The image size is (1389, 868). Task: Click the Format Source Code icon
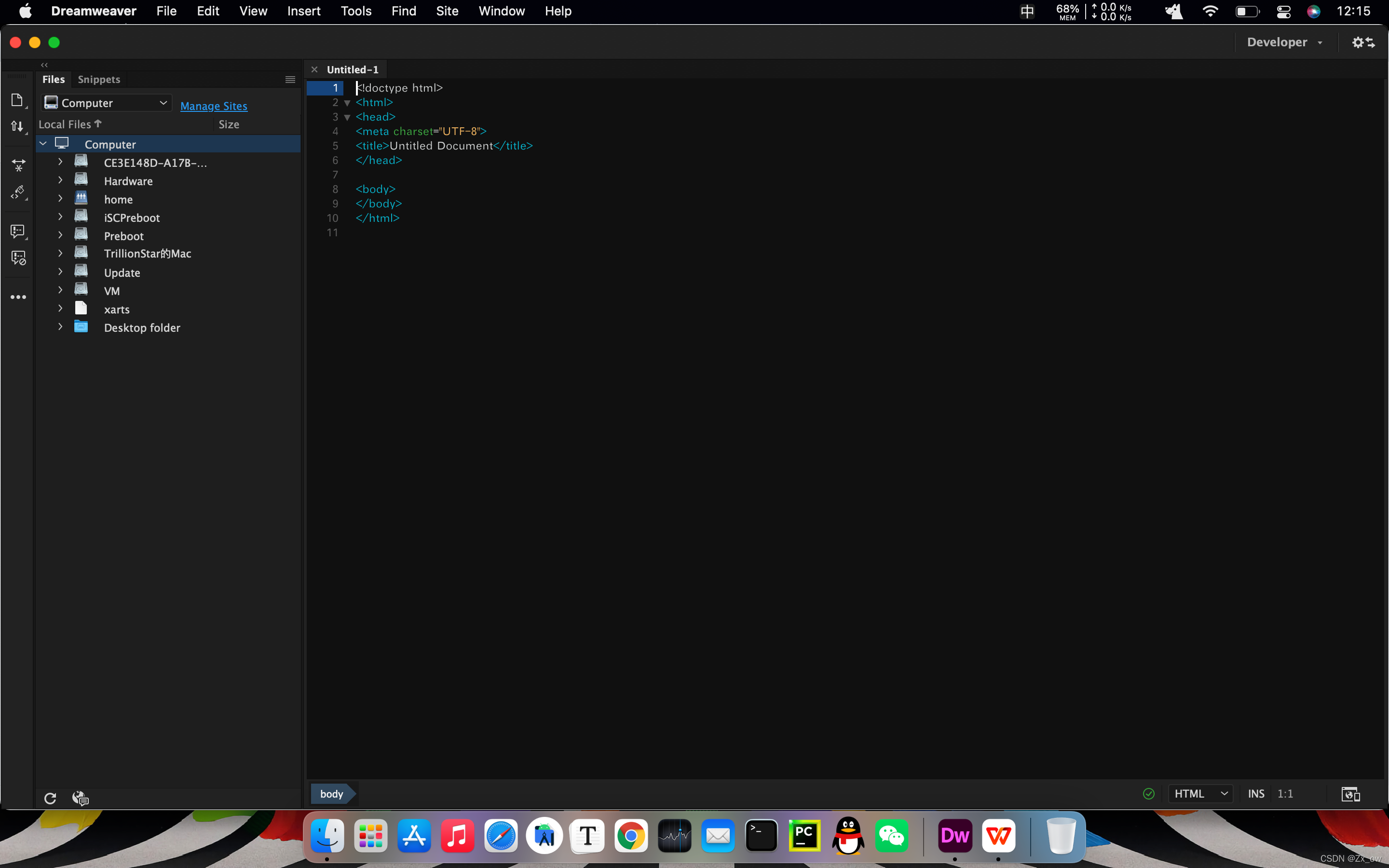tap(18, 192)
